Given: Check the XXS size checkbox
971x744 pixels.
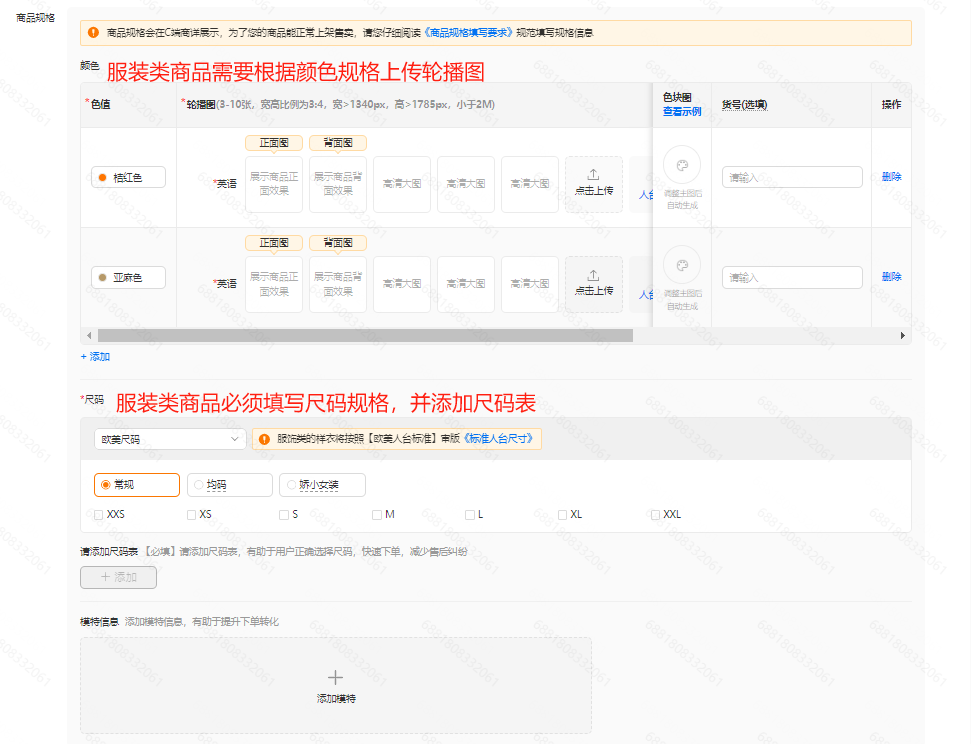Looking at the screenshot, I should click(x=98, y=515).
